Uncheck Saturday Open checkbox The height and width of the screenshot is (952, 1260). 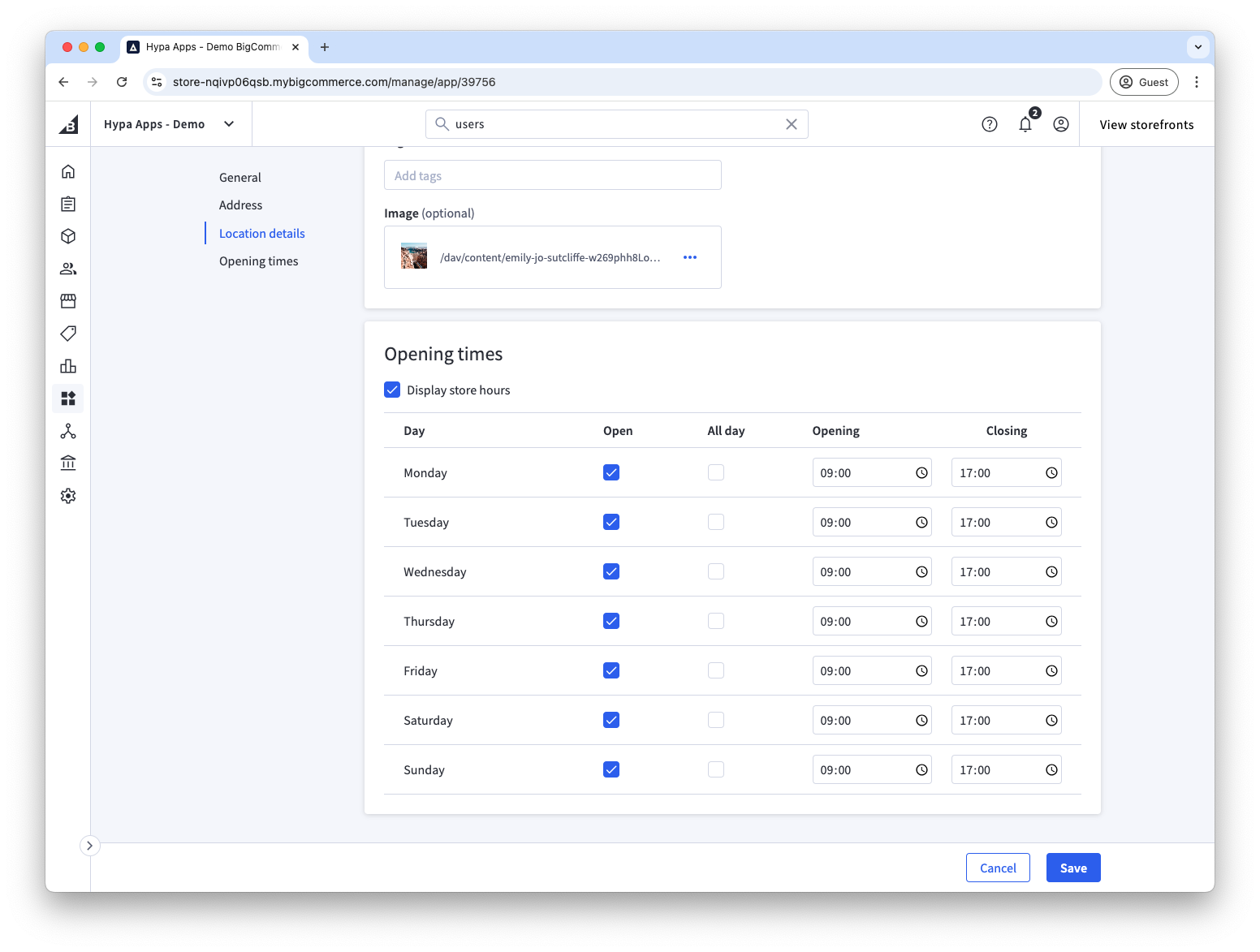611,720
